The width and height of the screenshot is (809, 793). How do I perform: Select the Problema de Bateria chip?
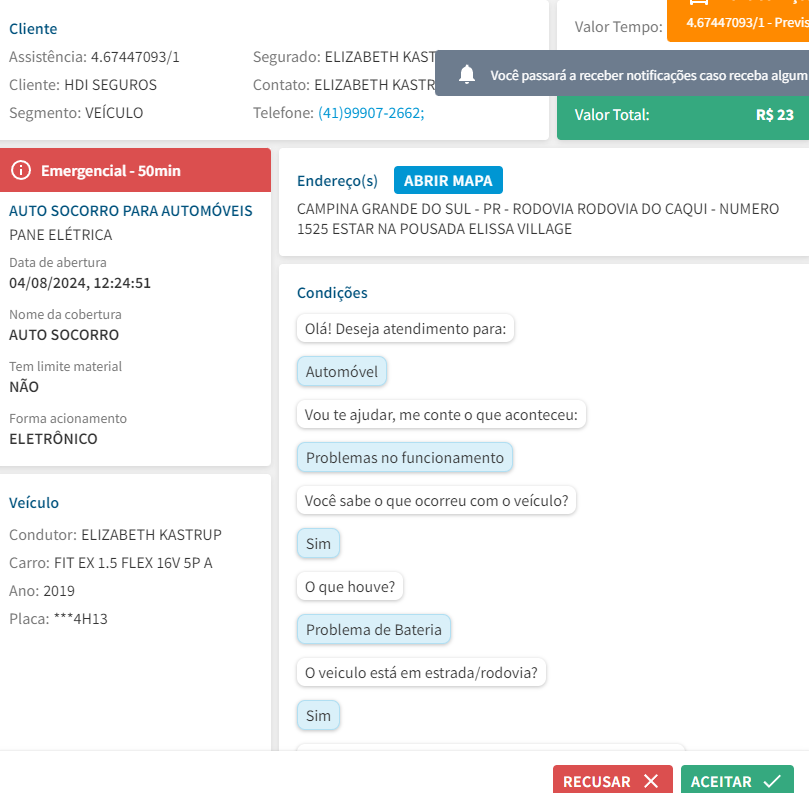coord(374,629)
